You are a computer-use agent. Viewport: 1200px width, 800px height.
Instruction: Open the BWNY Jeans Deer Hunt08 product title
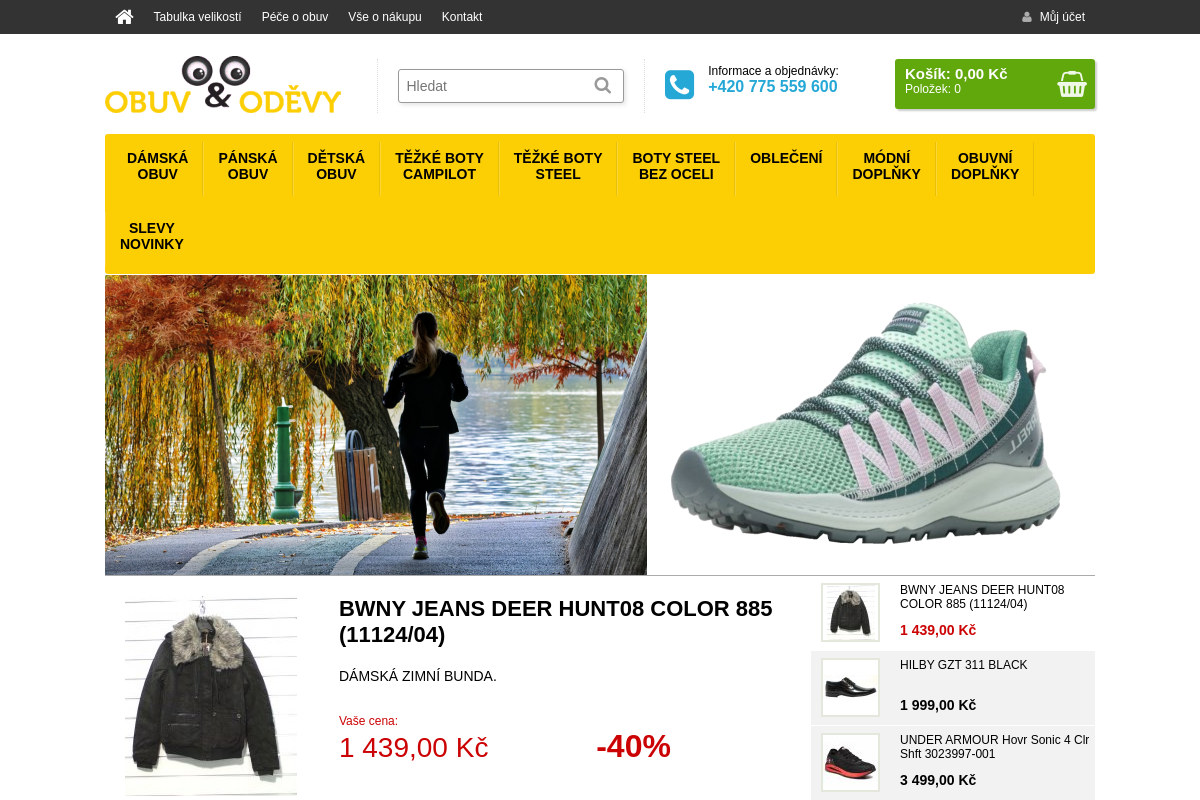[x=556, y=621]
